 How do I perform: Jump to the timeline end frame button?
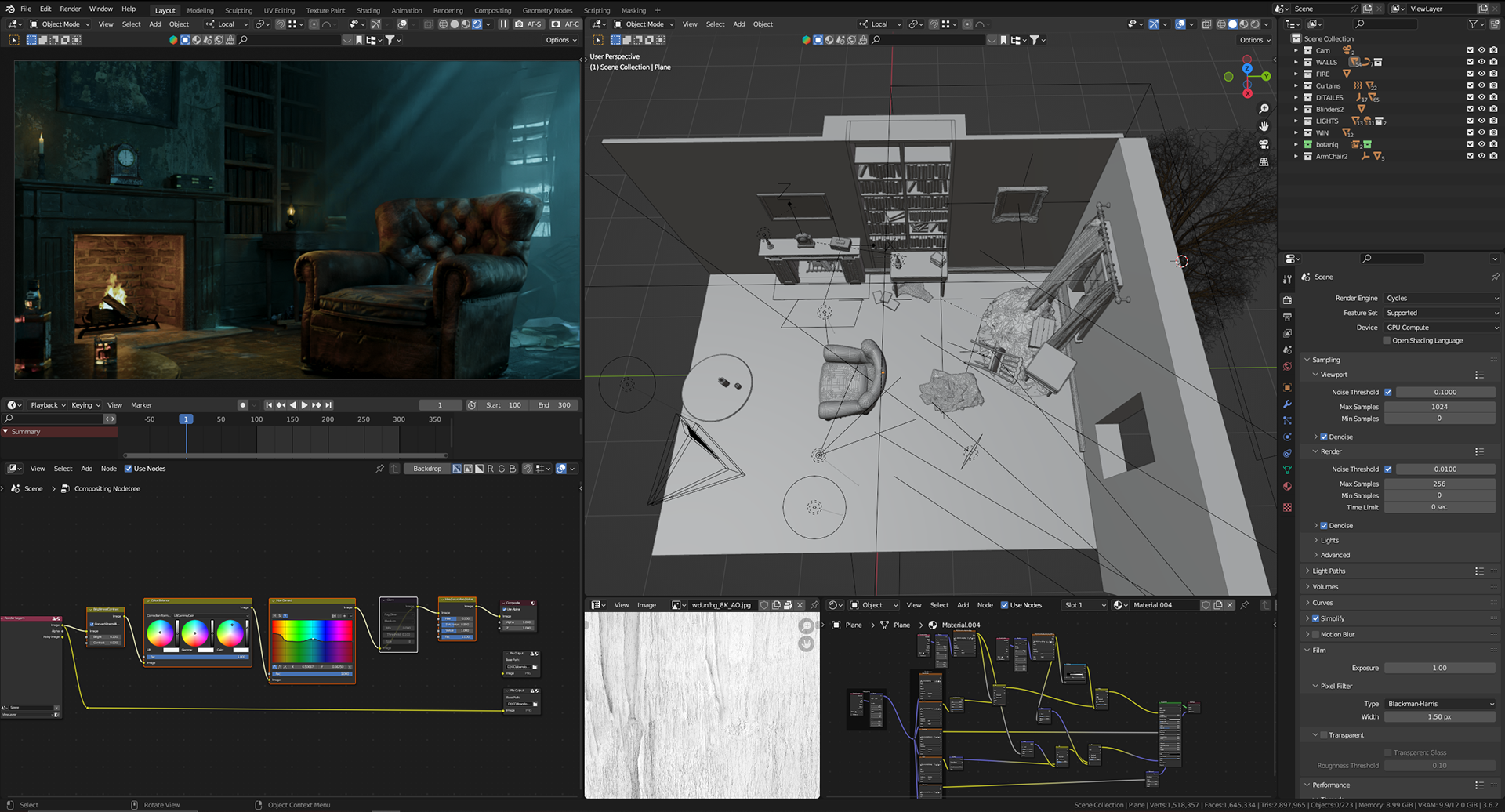[x=328, y=405]
